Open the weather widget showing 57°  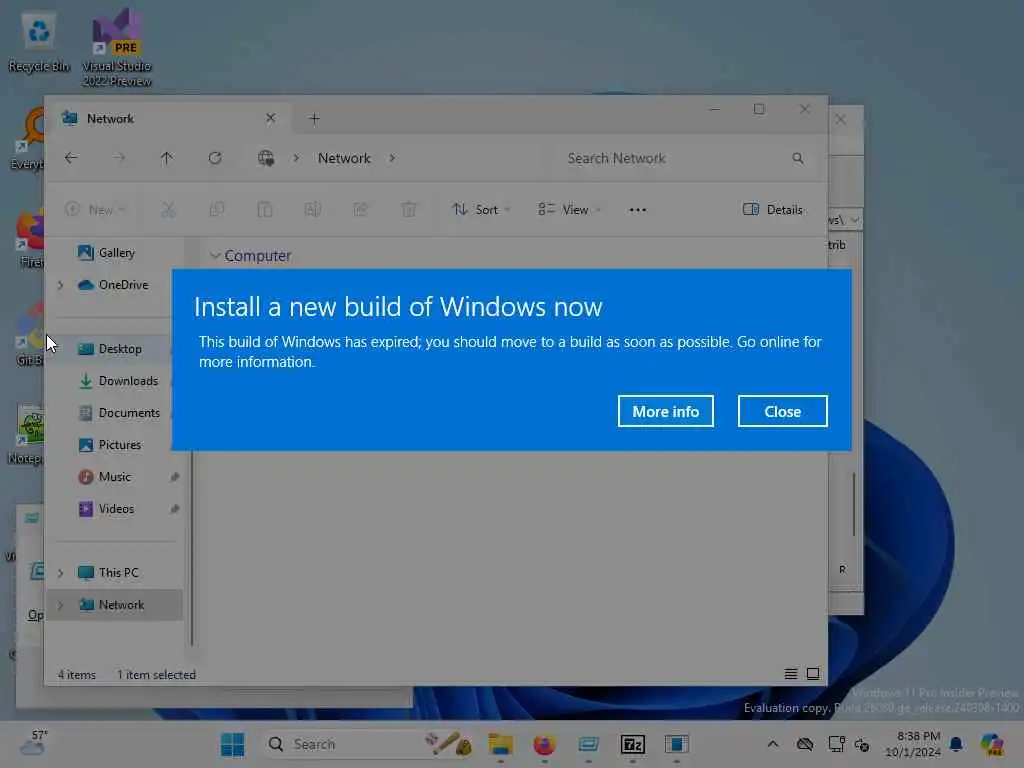[x=34, y=744]
